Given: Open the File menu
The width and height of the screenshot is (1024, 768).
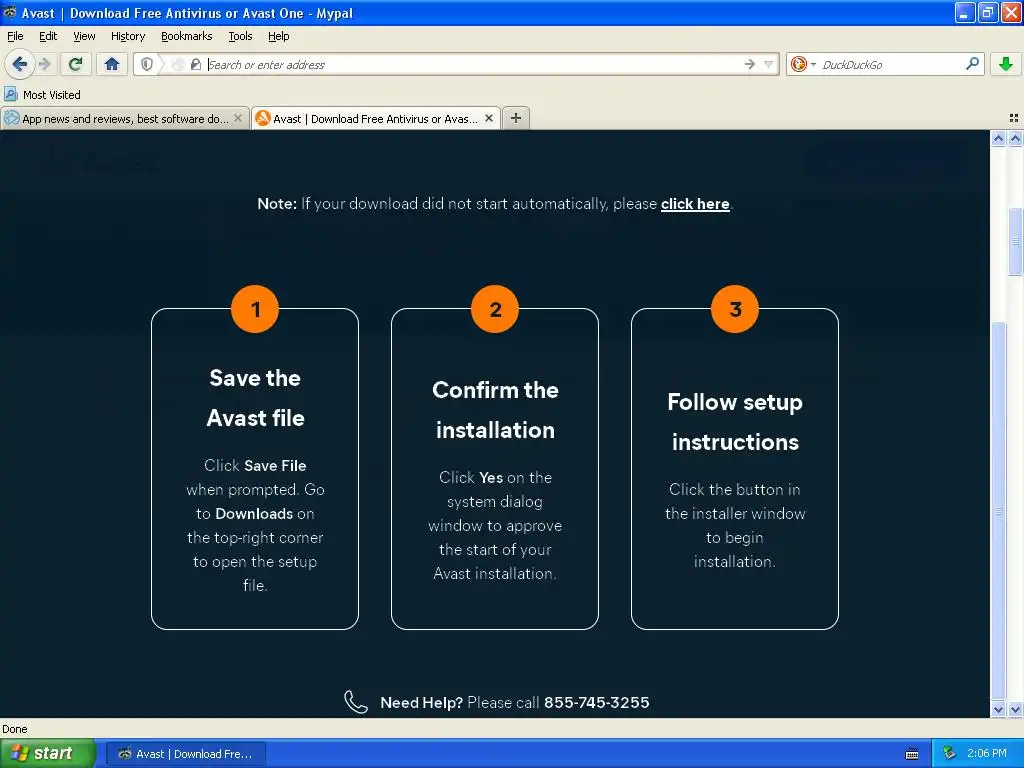Looking at the screenshot, I should click(x=15, y=36).
